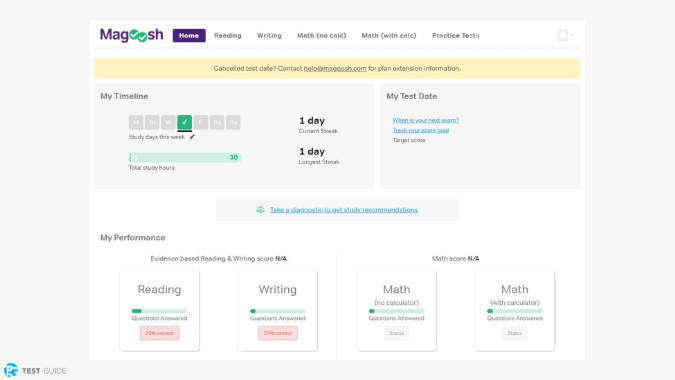Click the total study hours progress bar
Image resolution: width=675 pixels, height=380 pixels.
tap(185, 158)
